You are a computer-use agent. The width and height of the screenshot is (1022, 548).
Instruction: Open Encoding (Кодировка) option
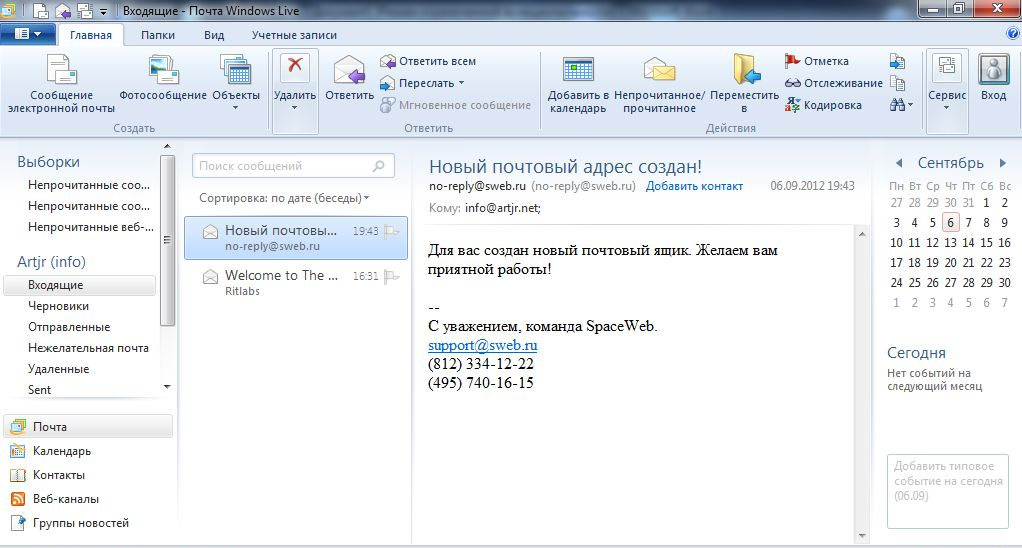point(823,105)
